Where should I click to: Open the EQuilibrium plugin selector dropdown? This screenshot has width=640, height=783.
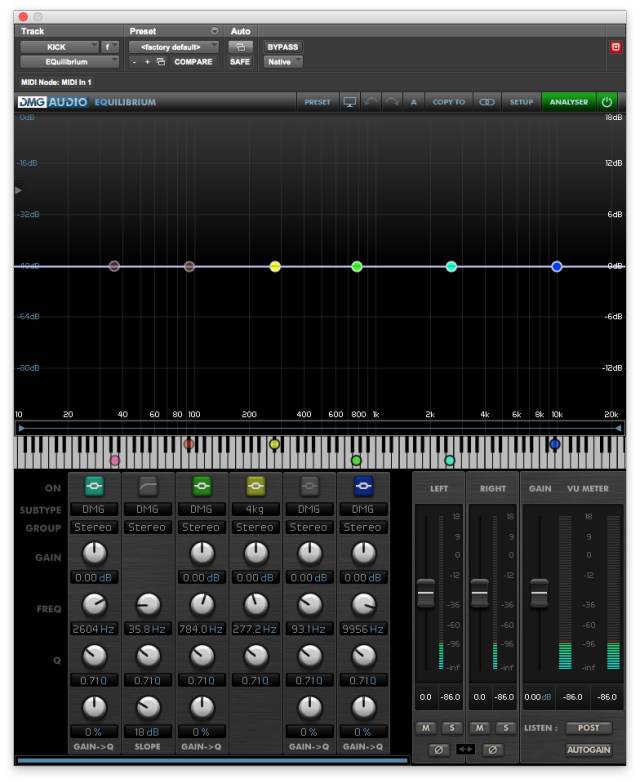click(69, 62)
